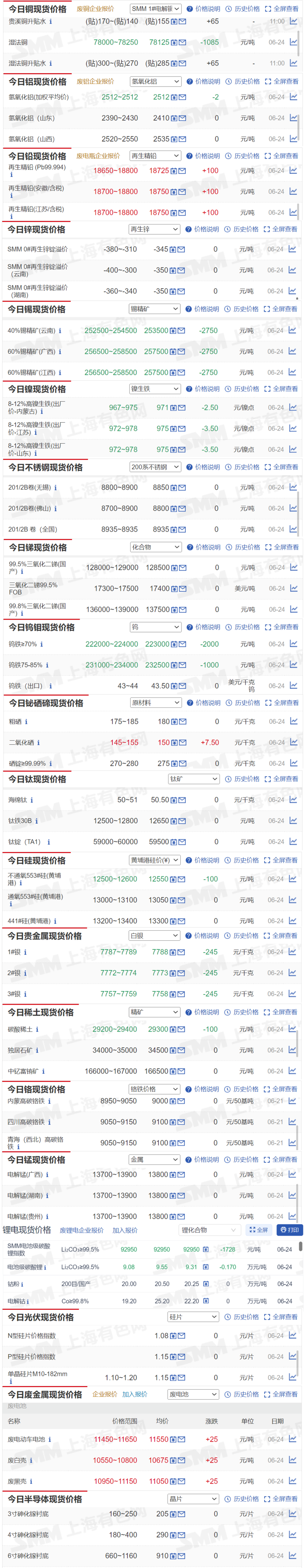Click the 均价 column header in scrap battery table
The height and width of the screenshot is (1568, 305).
(162, 1421)
